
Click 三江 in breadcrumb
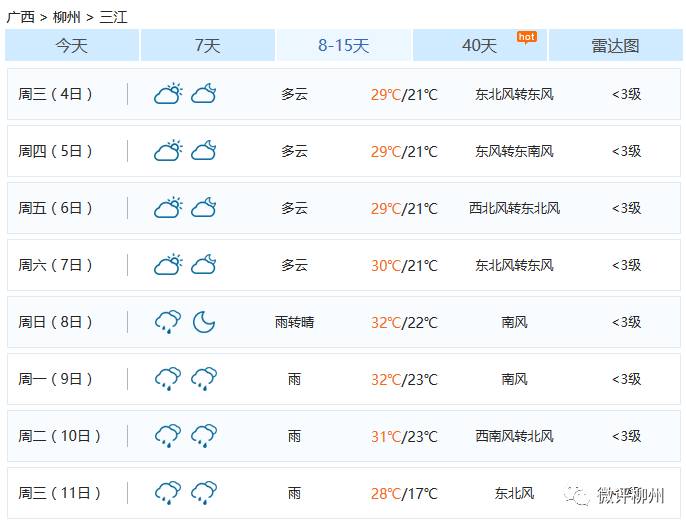(113, 17)
